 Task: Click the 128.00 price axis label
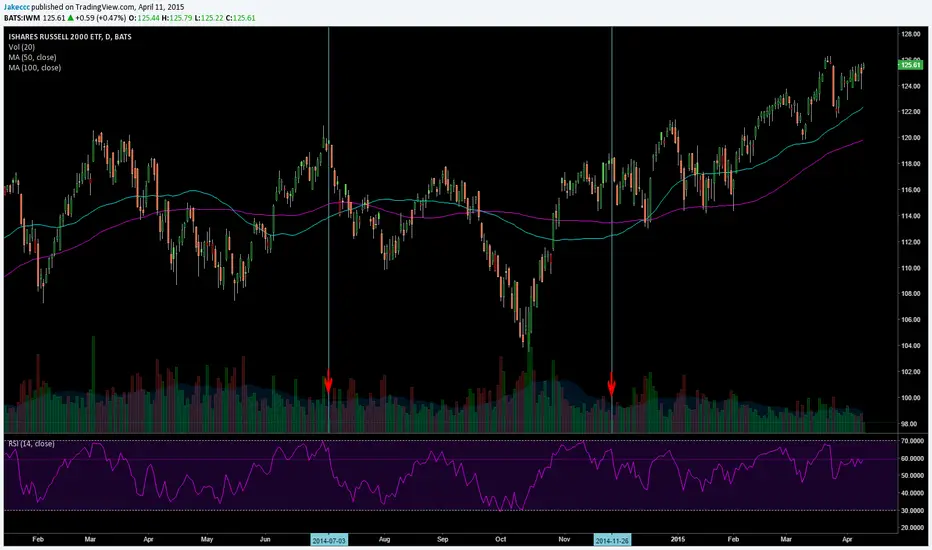tap(911, 34)
